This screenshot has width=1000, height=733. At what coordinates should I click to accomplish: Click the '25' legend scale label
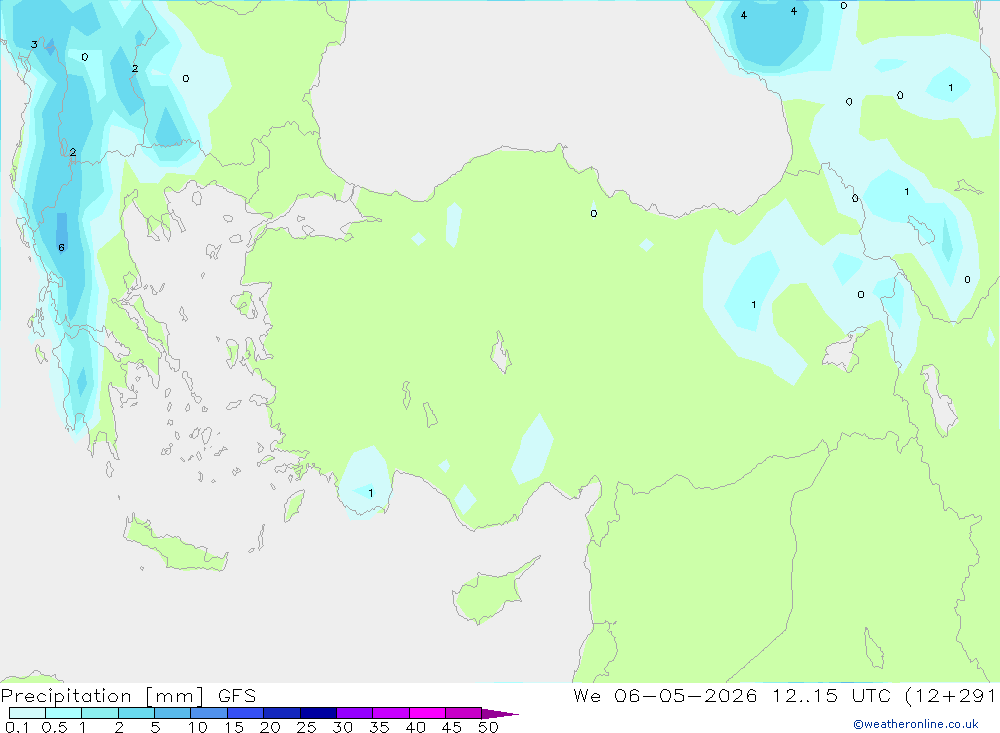pos(306,727)
